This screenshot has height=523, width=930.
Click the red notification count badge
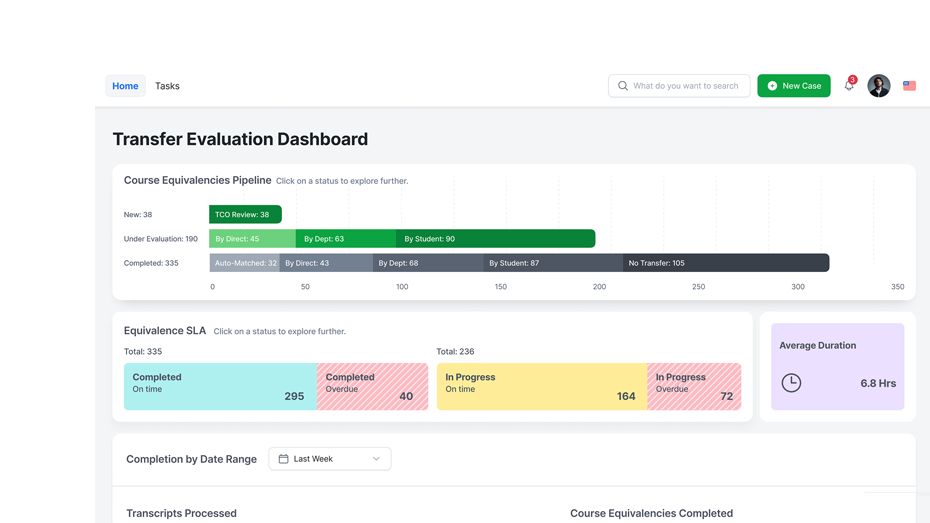(852, 79)
